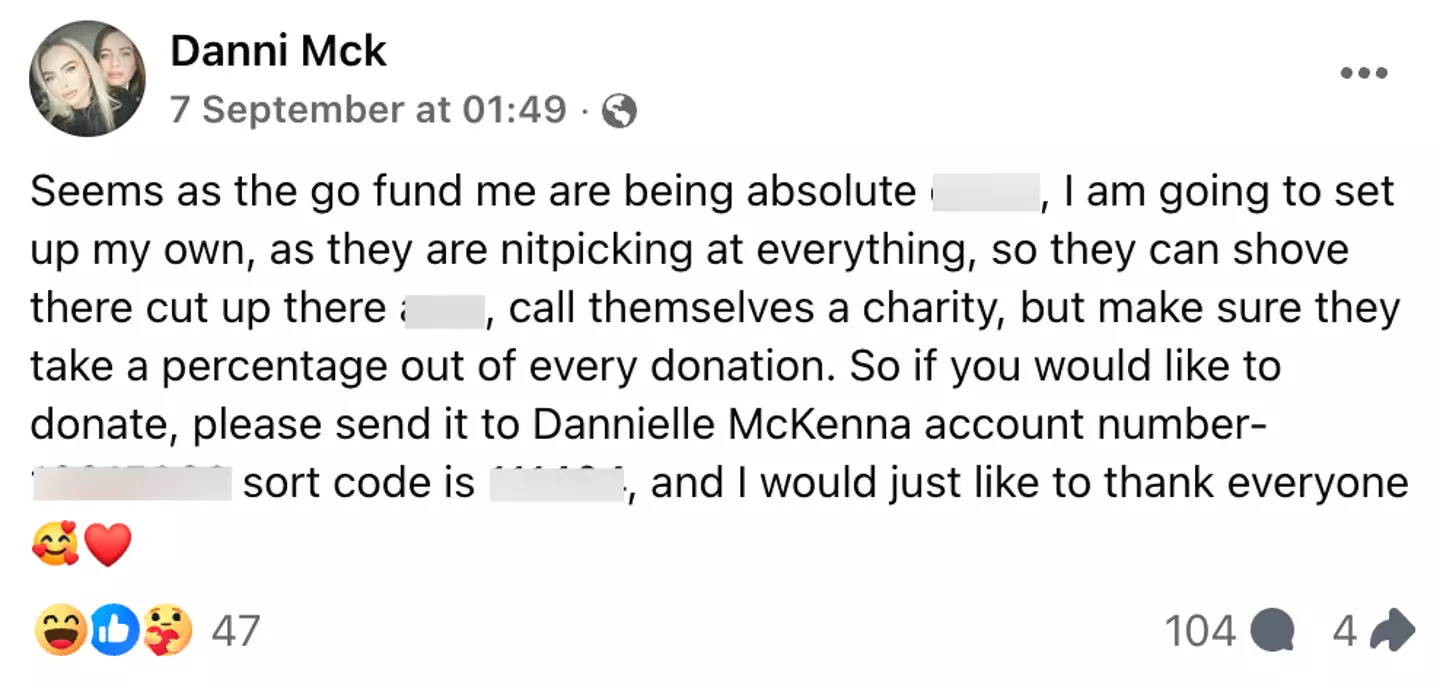
Task: Click the share arrow icon
Action: tap(1393, 631)
